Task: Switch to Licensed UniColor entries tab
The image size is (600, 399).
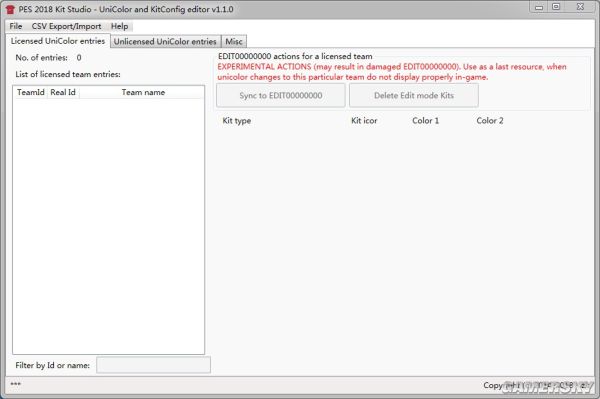Action: pos(58,41)
